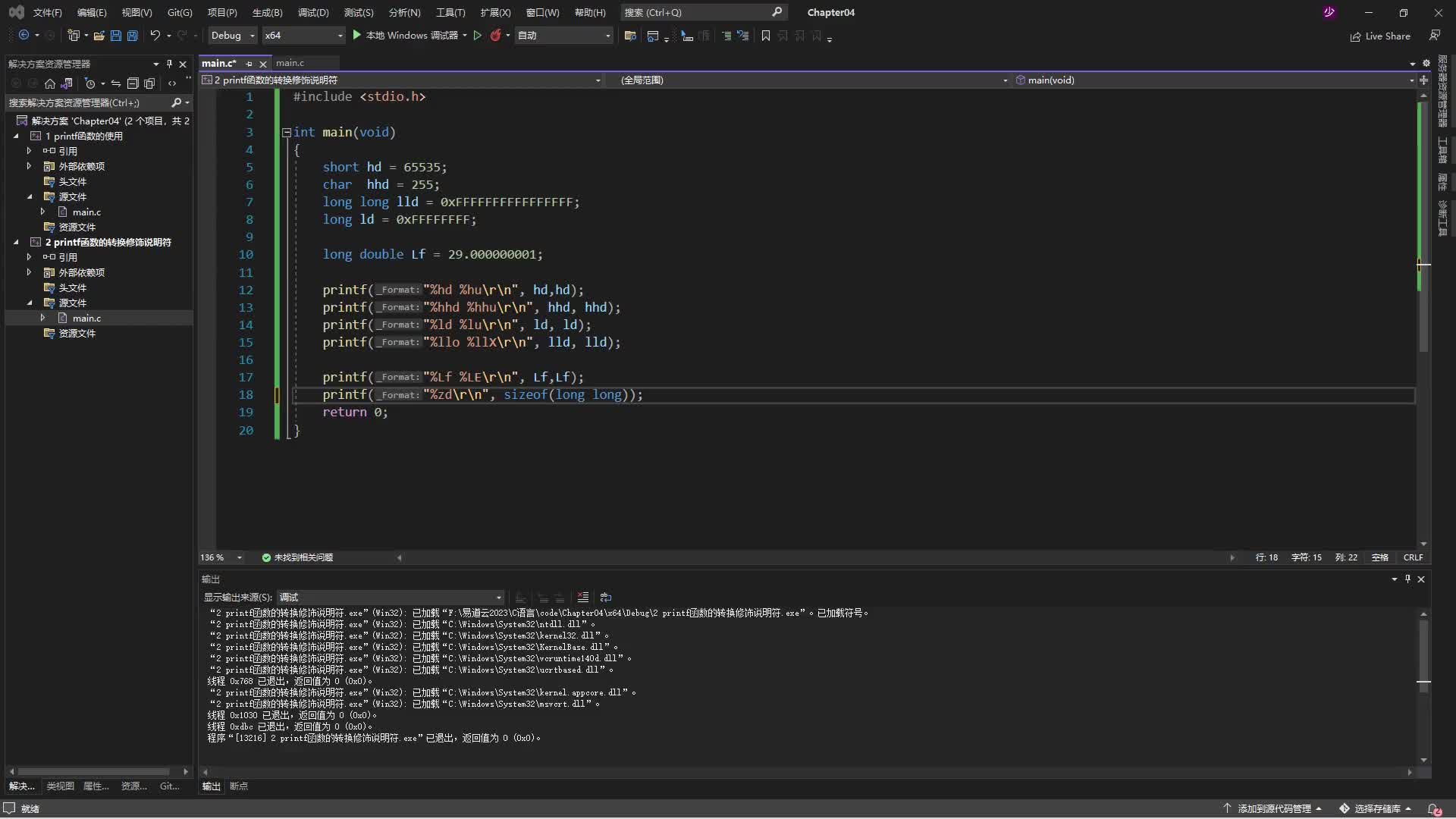Toggle word wrap in output panel

605,597
